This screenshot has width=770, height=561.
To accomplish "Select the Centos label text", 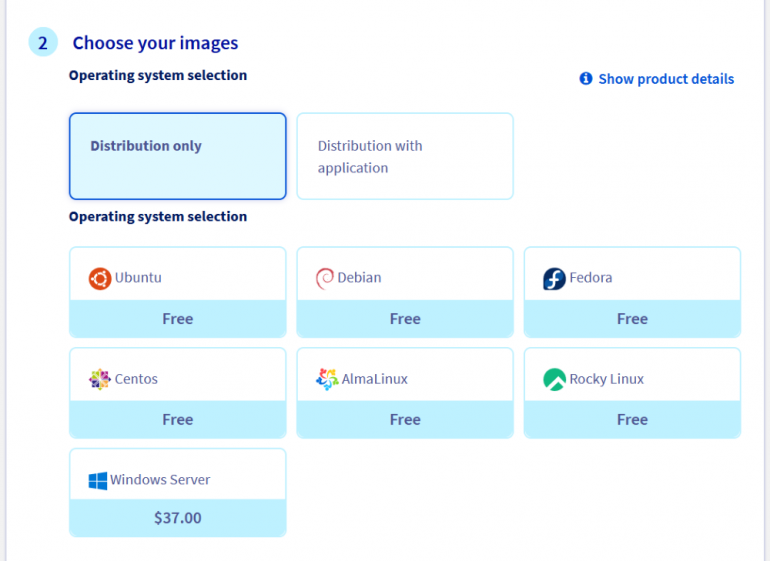I will 136,379.
